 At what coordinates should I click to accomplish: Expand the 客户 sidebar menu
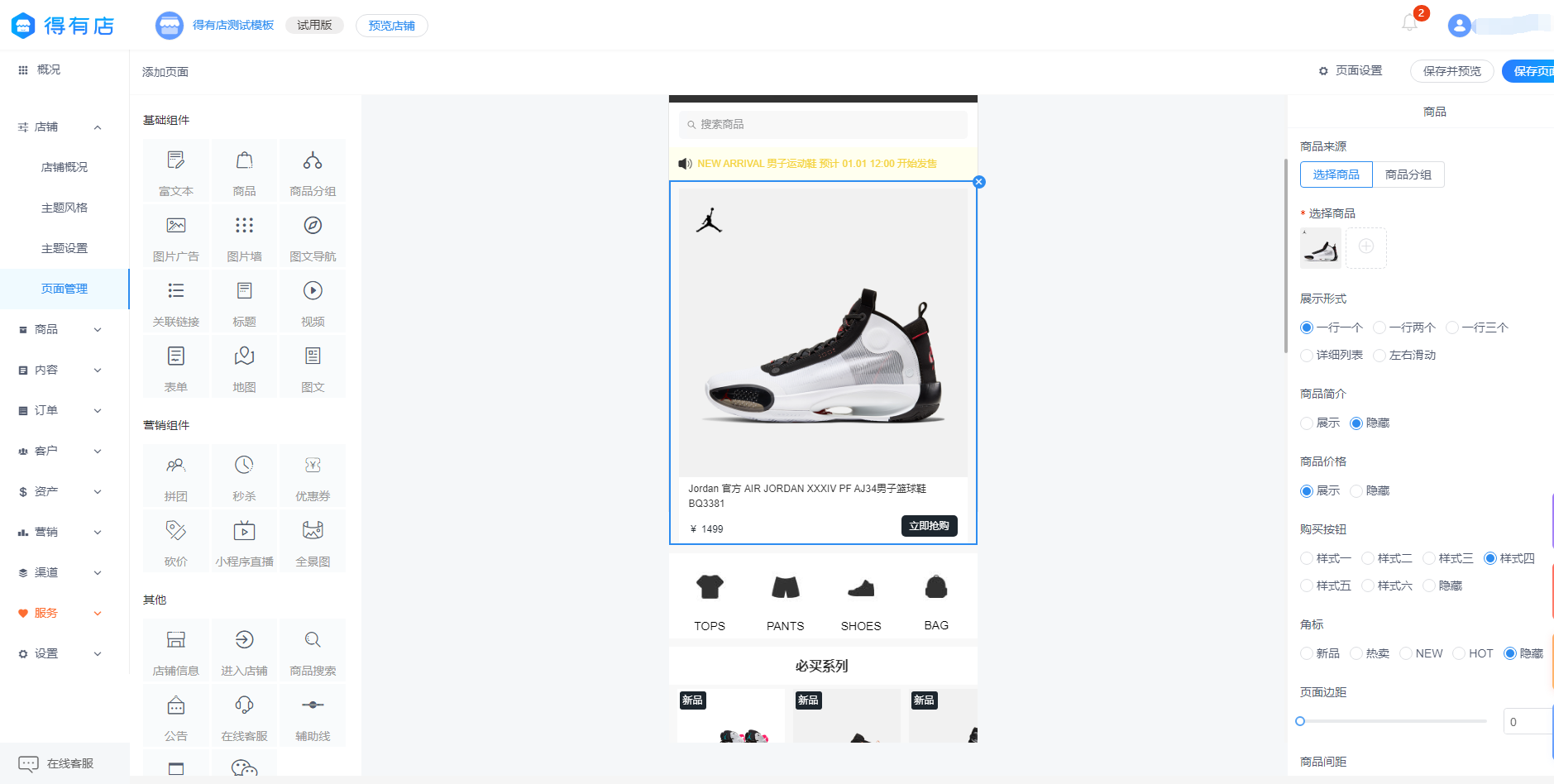point(65,451)
